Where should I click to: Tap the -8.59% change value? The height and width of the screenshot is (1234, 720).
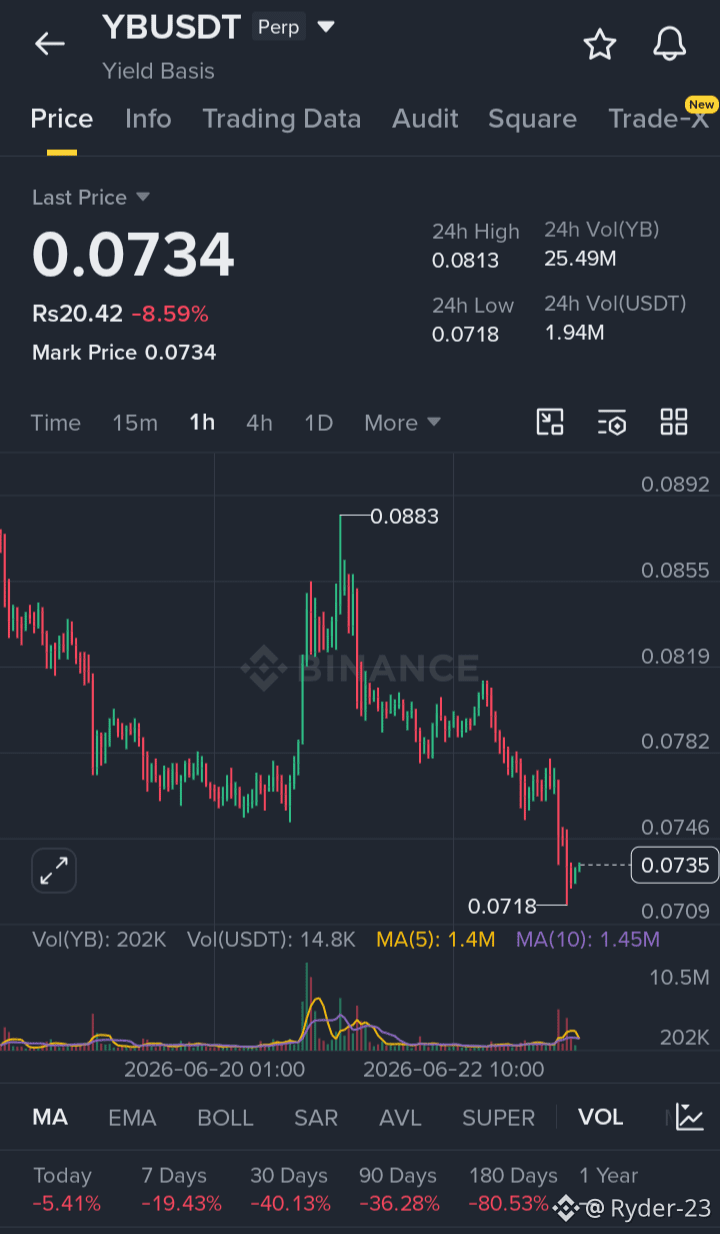[x=170, y=314]
